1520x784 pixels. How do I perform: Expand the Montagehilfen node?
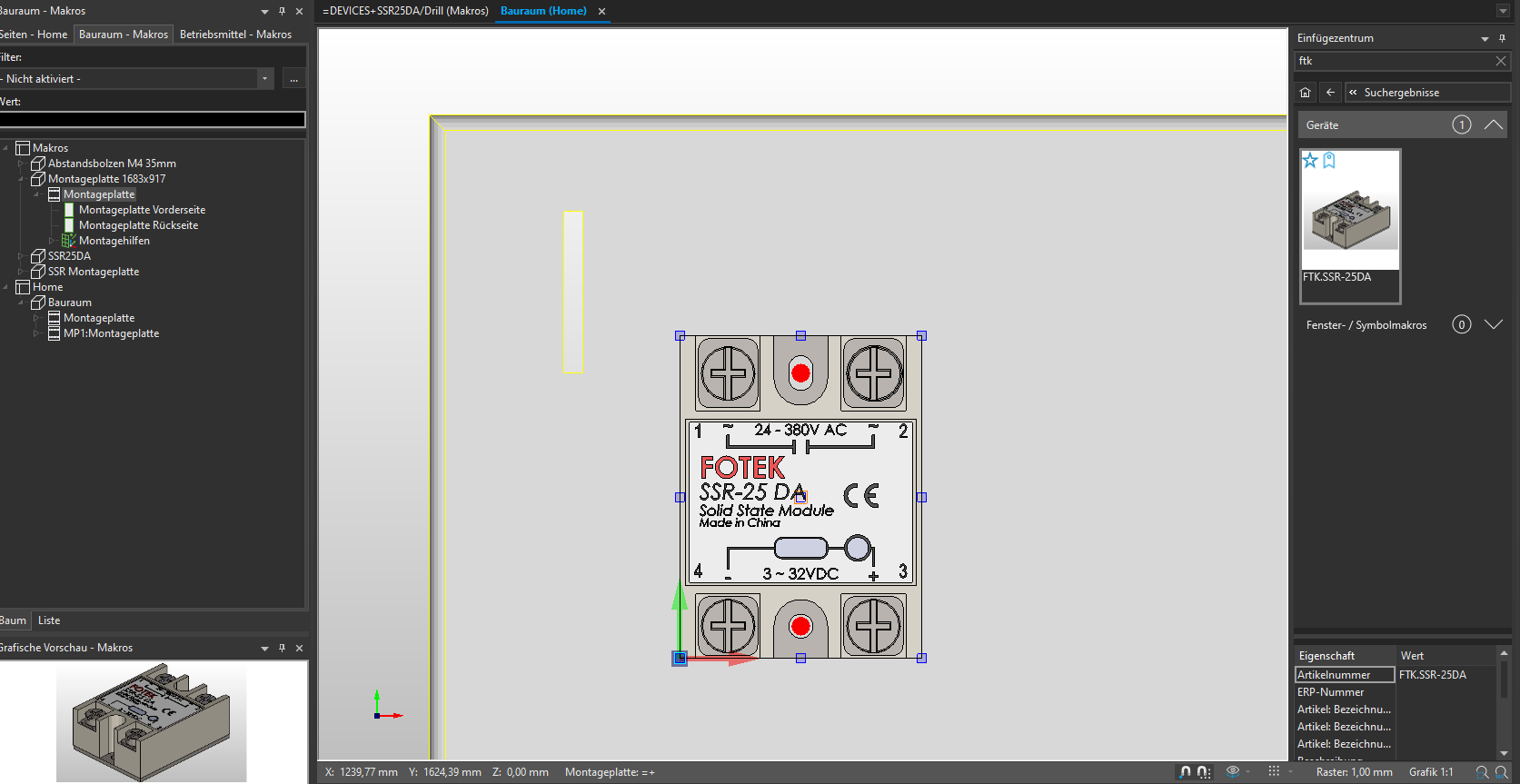52,241
